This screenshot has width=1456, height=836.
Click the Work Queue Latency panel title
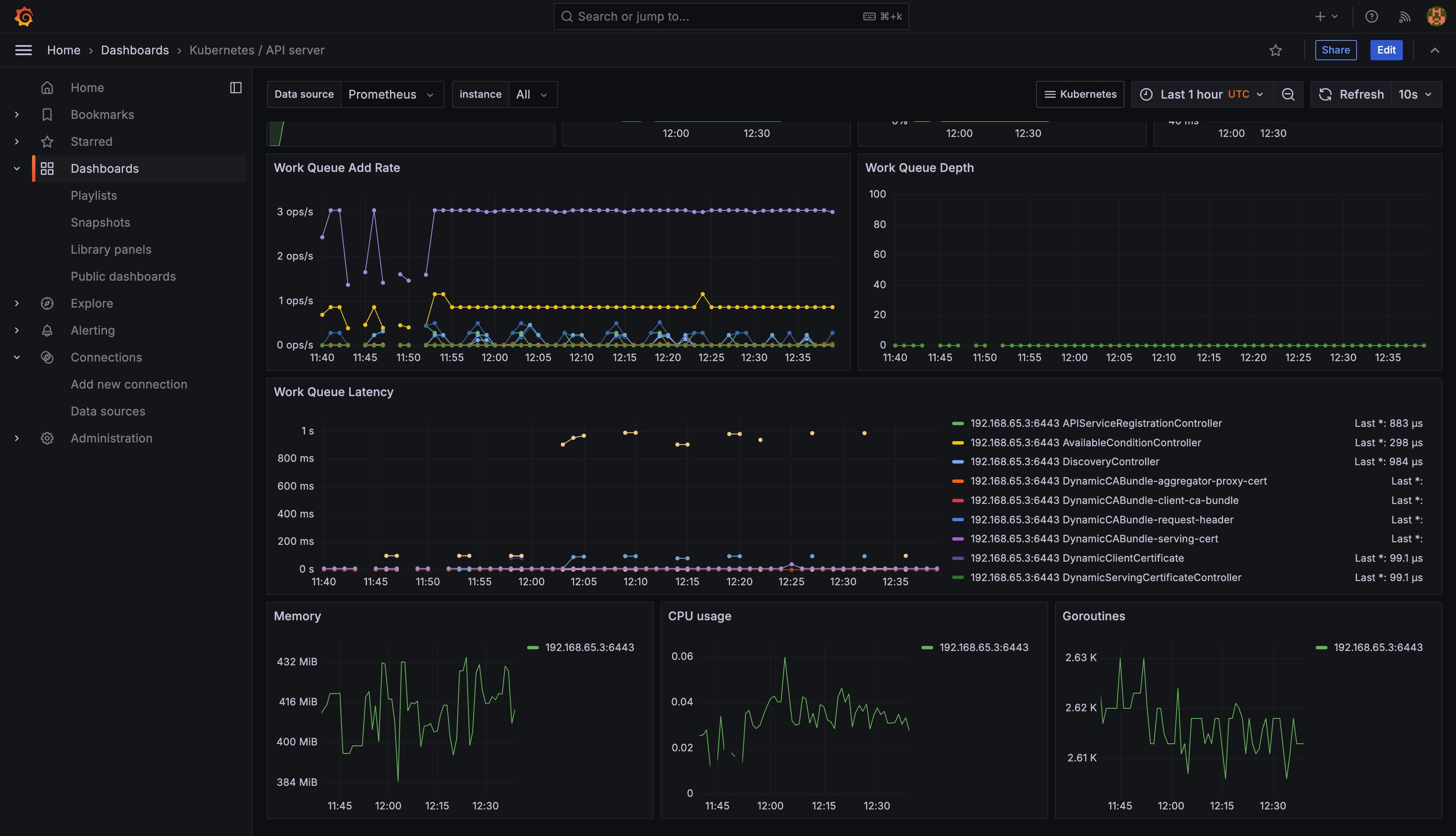click(333, 391)
